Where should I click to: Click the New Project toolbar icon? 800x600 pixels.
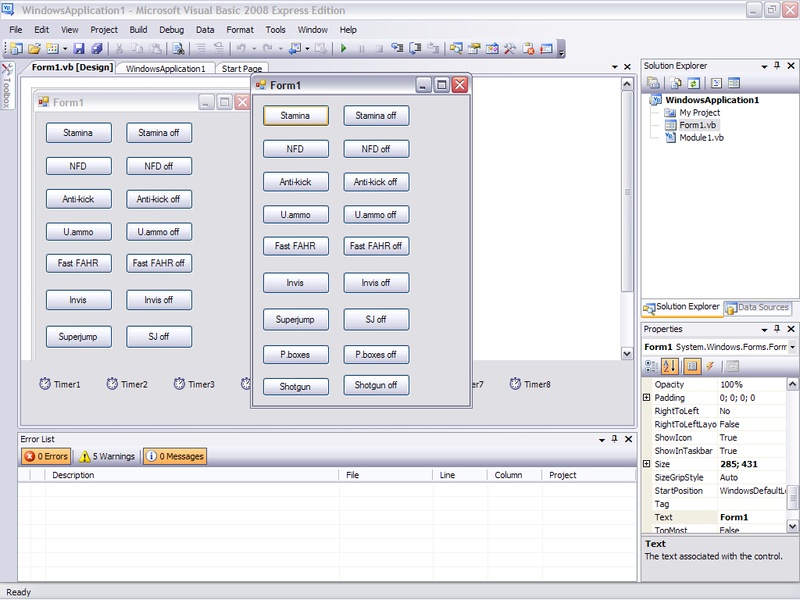pos(16,48)
